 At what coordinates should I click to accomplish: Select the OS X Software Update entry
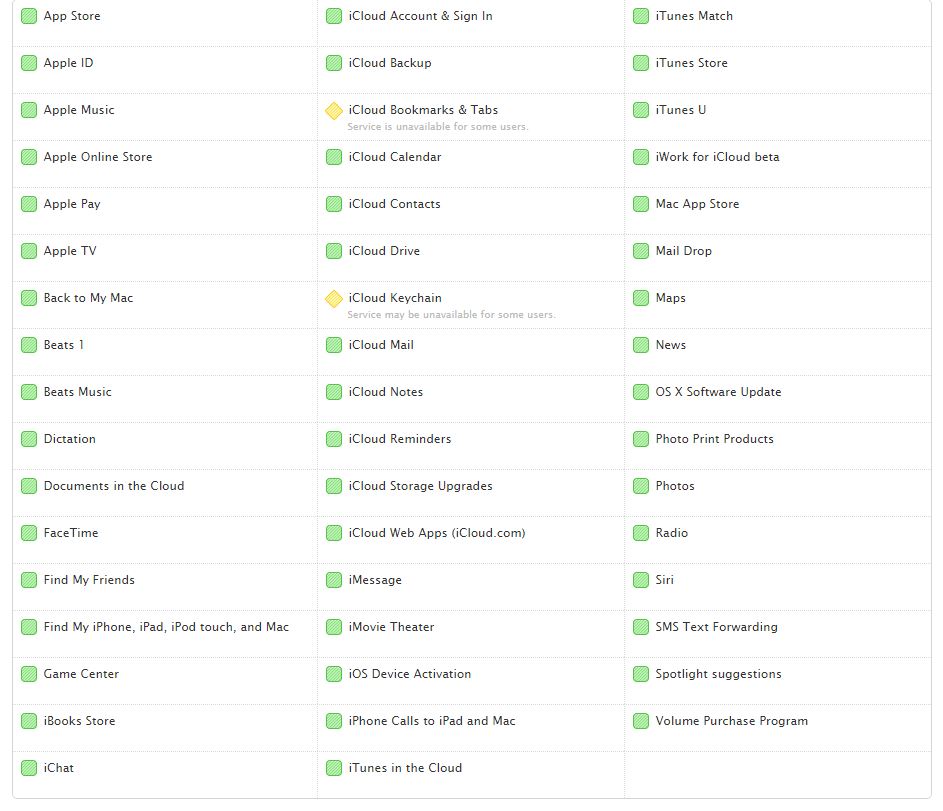coord(719,392)
